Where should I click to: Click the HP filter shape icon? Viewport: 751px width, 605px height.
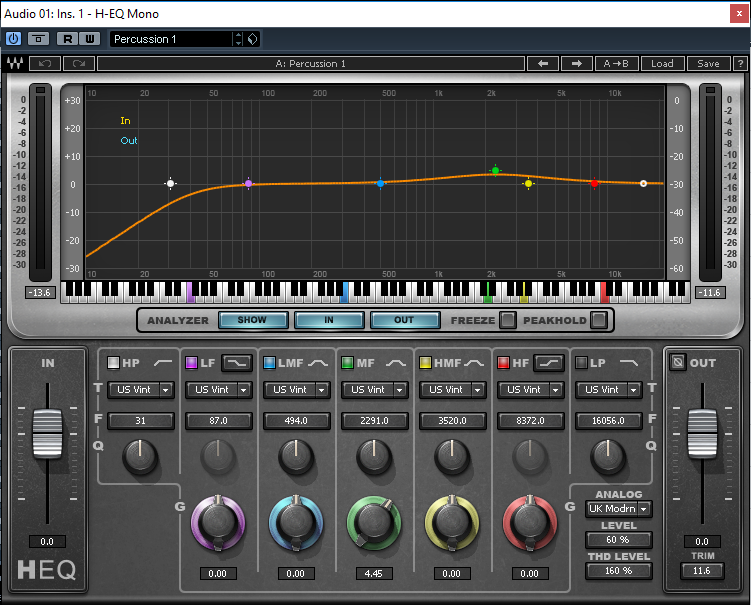click(x=163, y=363)
